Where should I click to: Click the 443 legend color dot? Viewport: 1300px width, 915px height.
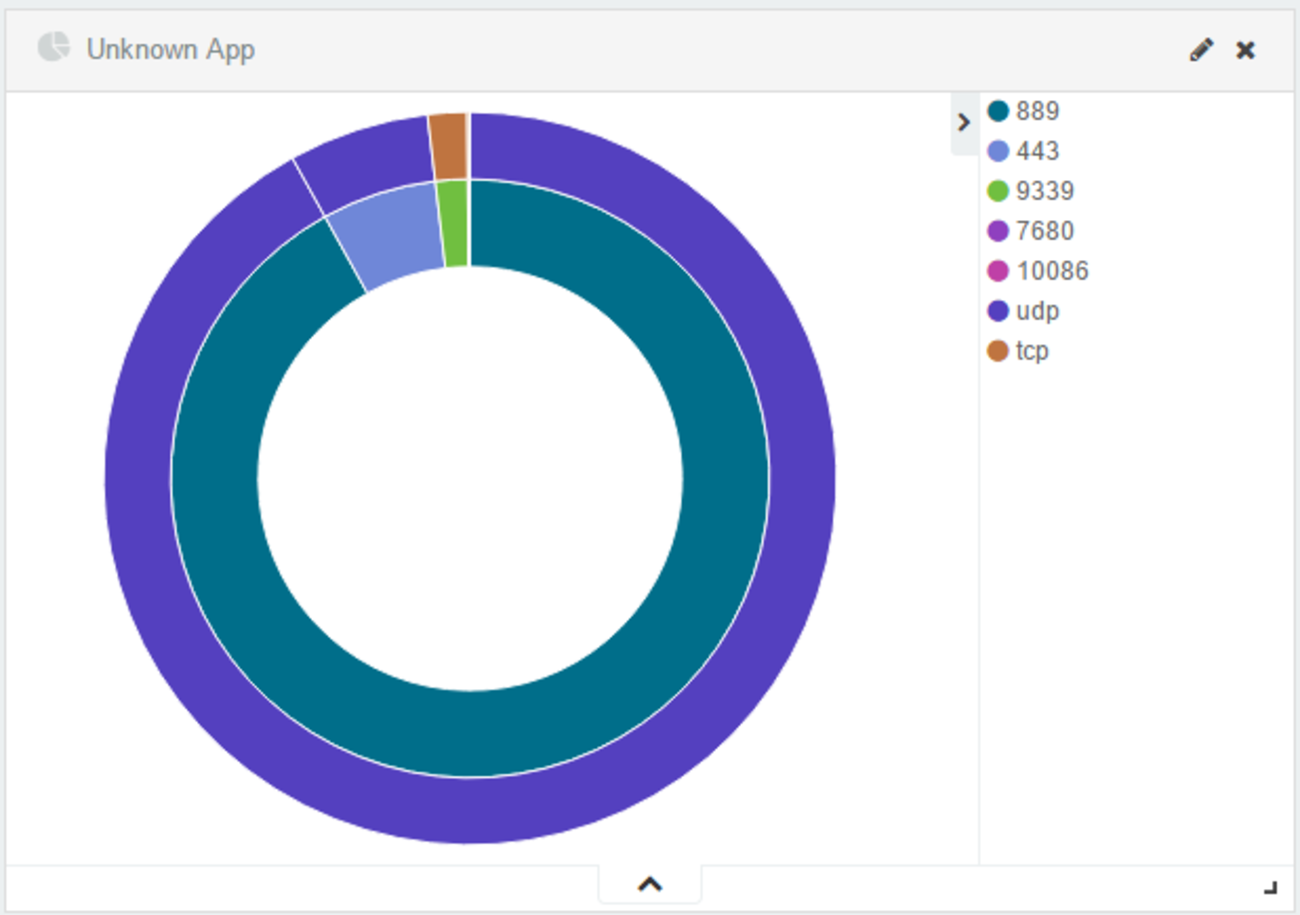pyautogui.click(x=998, y=151)
